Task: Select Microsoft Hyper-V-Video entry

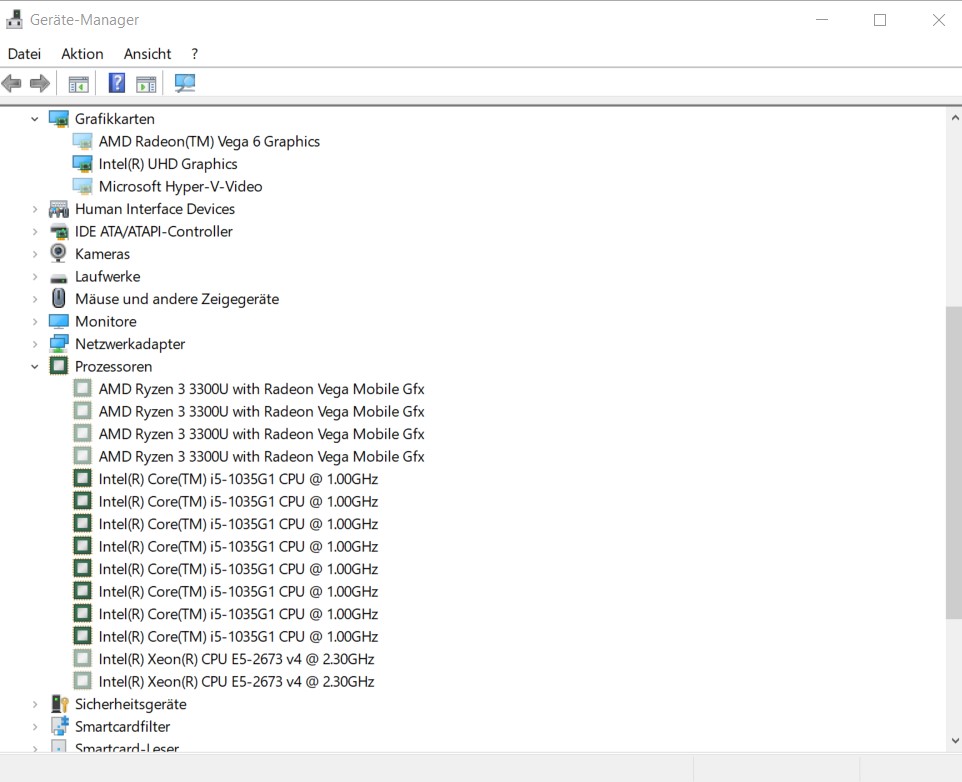Action: click(180, 186)
